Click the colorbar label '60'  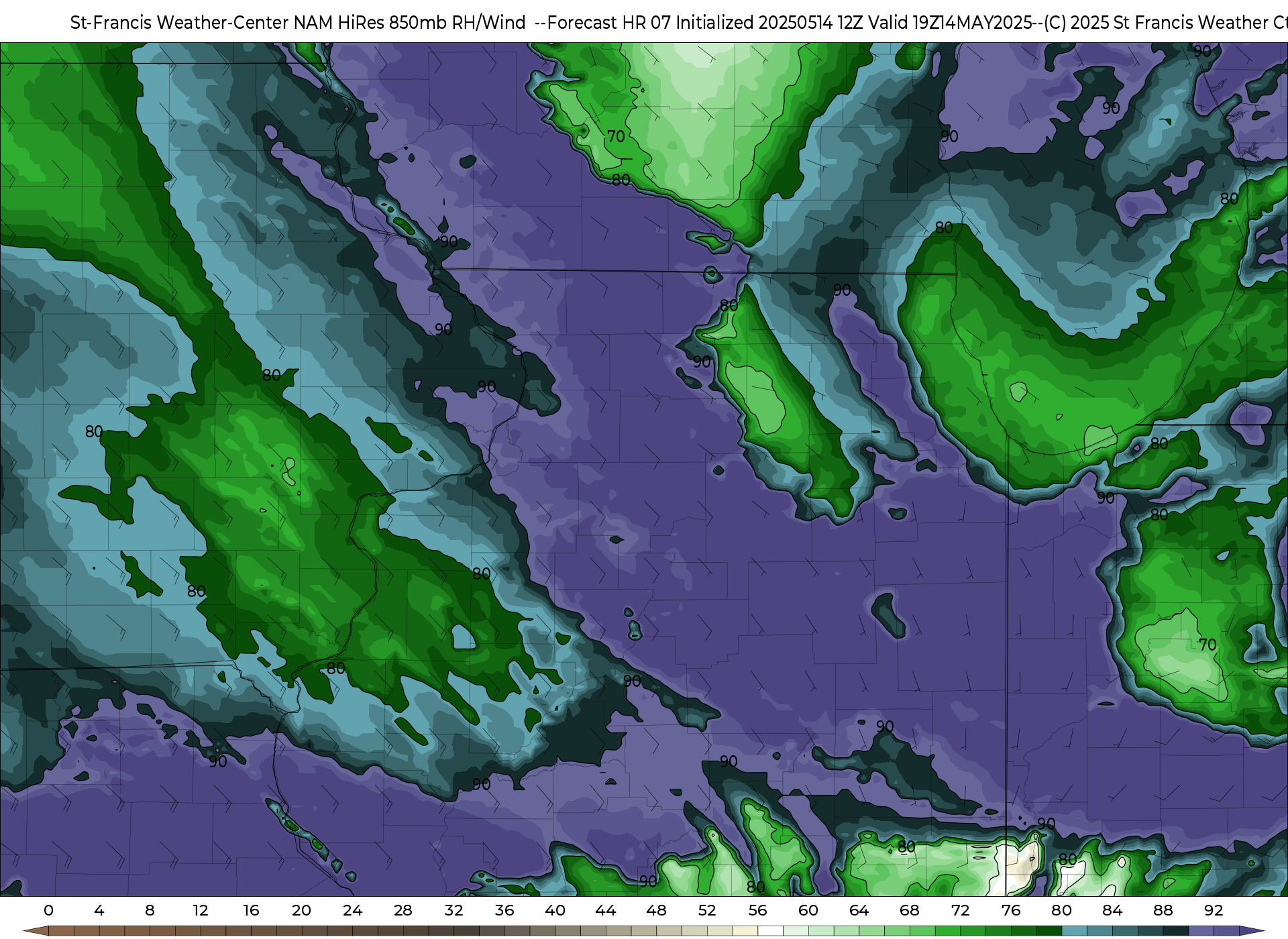tap(808, 910)
